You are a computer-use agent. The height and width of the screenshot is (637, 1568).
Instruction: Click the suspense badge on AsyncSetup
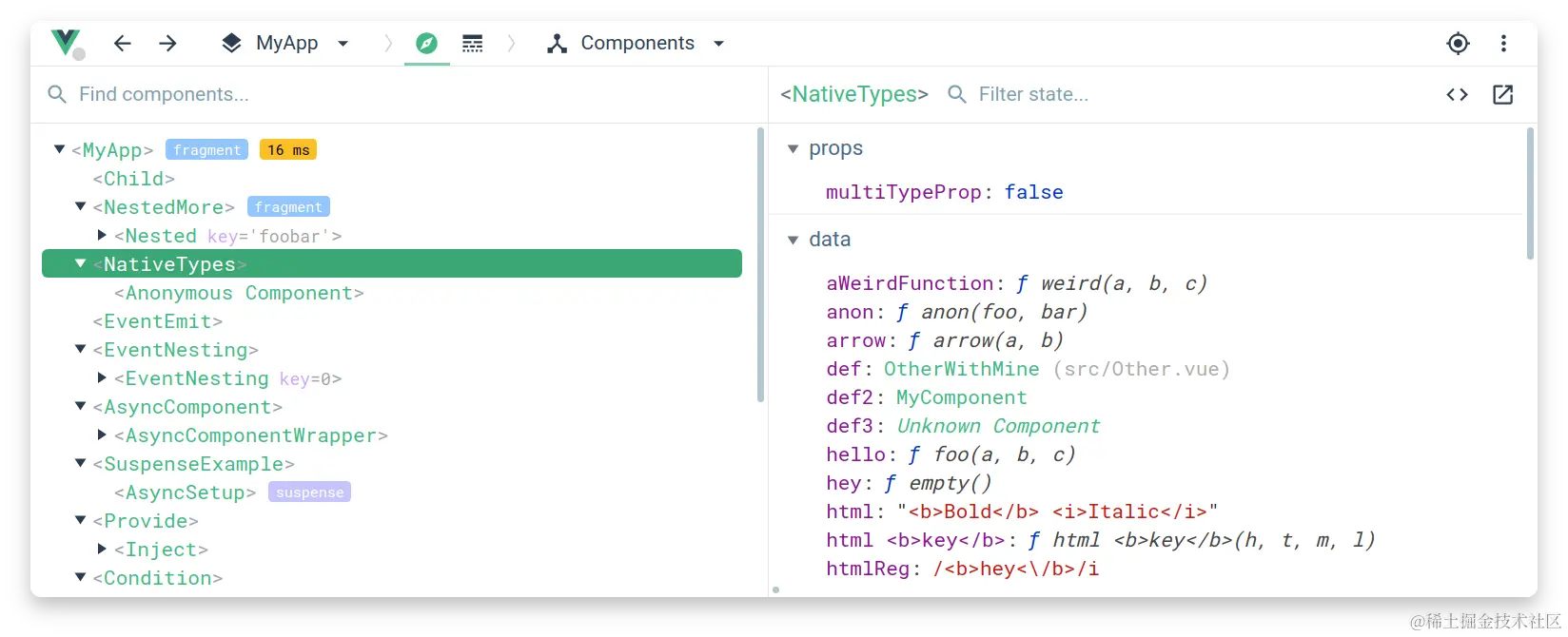309,492
